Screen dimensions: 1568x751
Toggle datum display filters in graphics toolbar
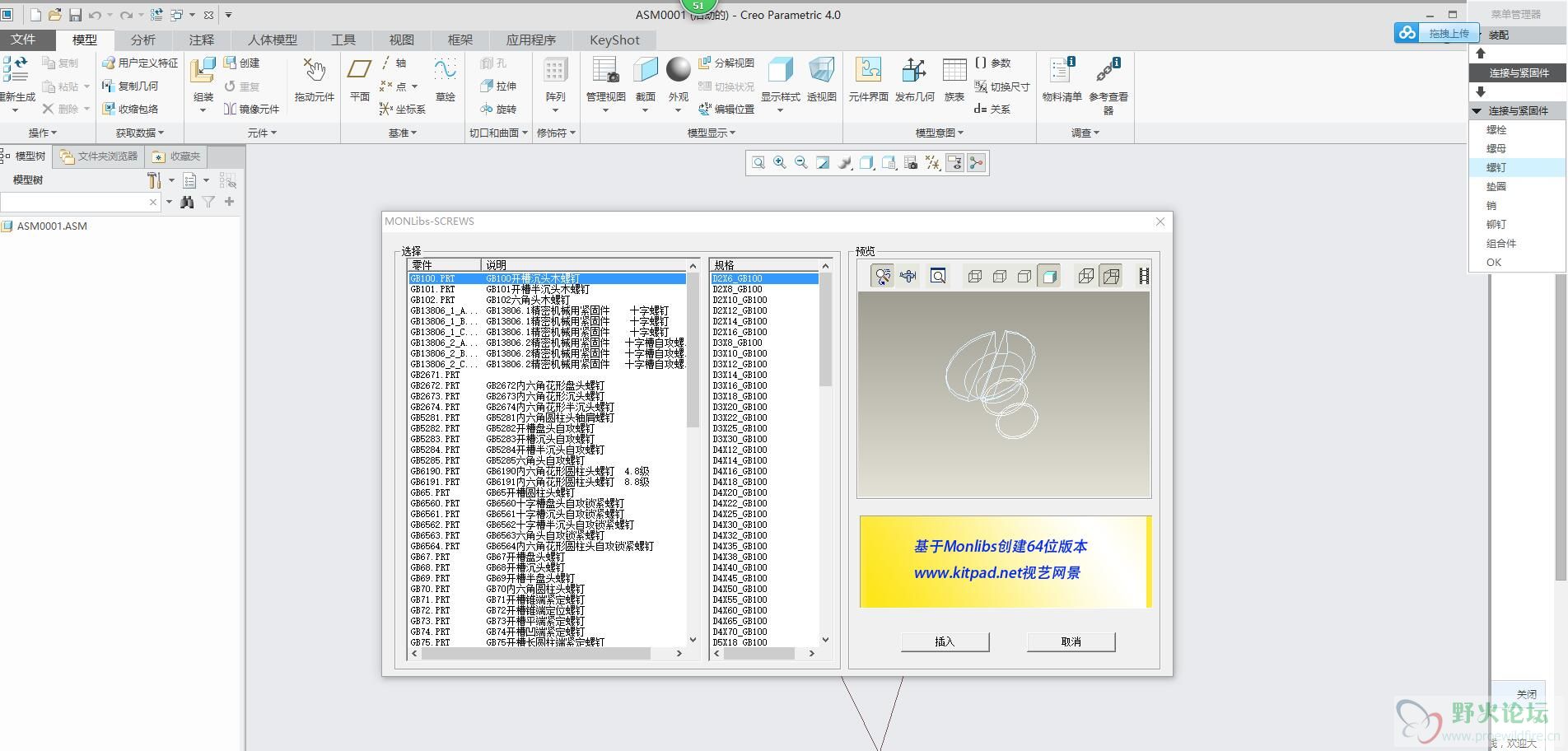(x=933, y=163)
